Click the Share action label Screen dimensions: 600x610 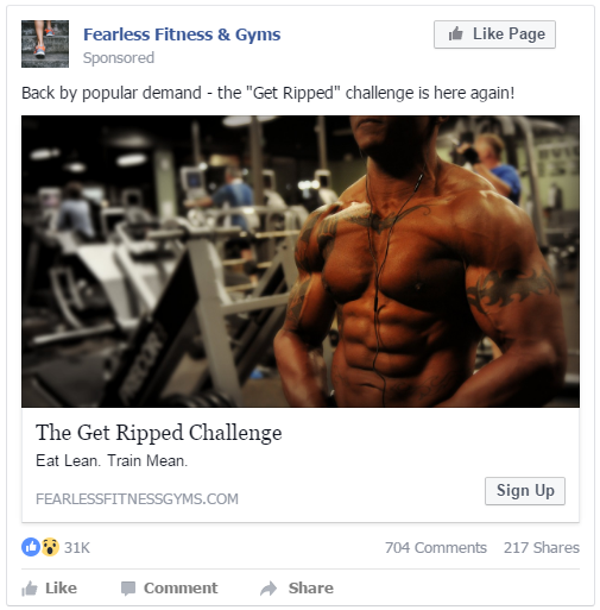point(311,588)
